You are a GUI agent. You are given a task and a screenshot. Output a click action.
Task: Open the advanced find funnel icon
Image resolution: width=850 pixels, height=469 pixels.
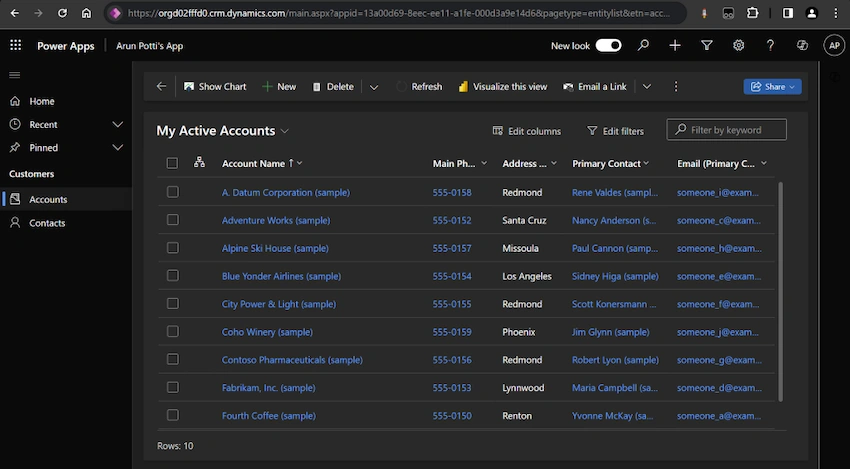point(707,46)
